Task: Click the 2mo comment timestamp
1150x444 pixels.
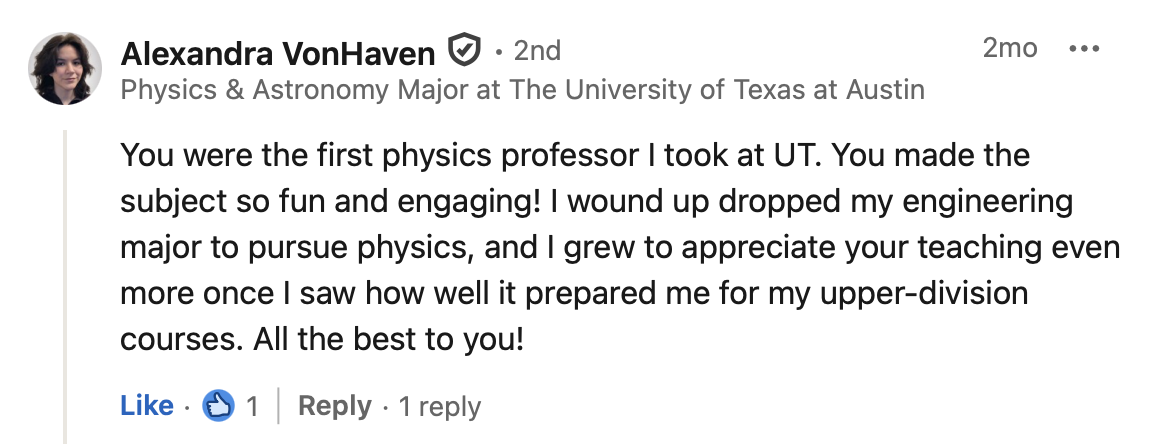Action: [1010, 48]
